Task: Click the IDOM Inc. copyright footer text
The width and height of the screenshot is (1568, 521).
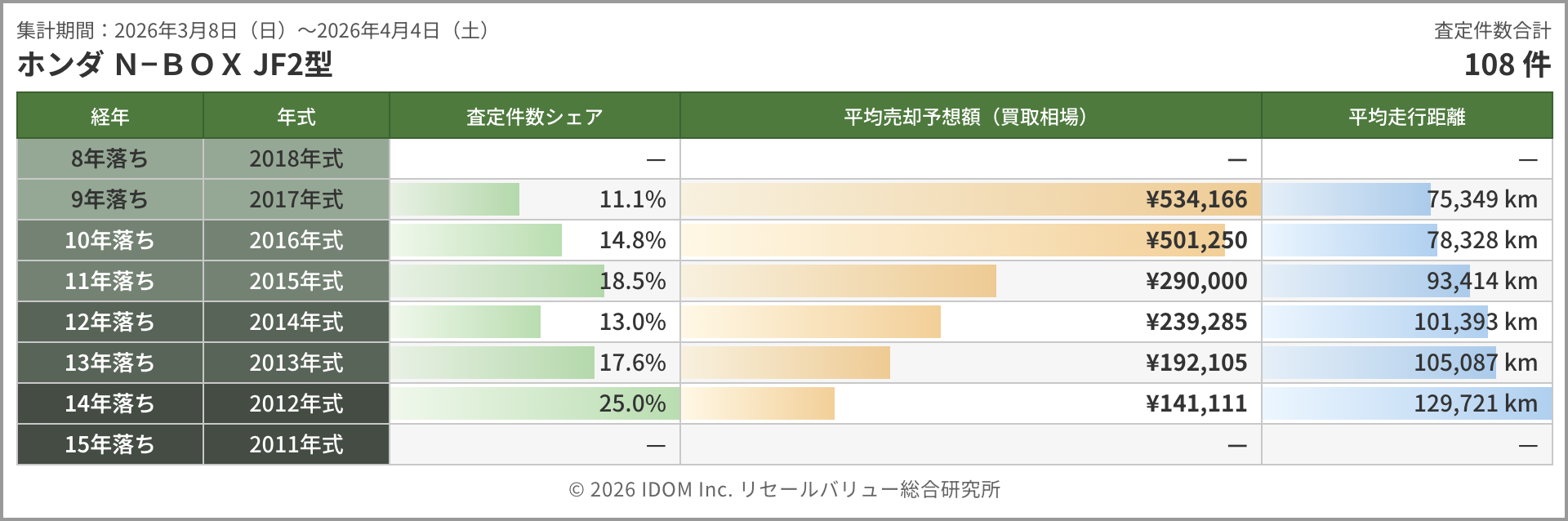Action: [784, 489]
